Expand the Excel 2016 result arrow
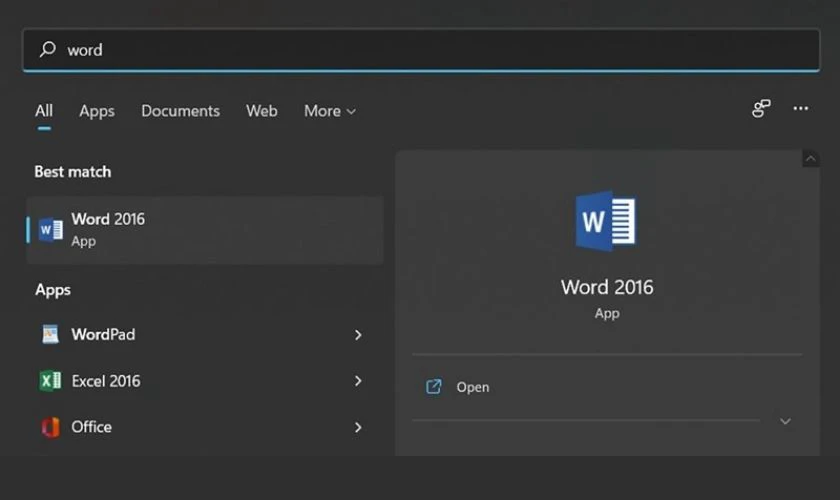Image resolution: width=840 pixels, height=500 pixels. (358, 381)
